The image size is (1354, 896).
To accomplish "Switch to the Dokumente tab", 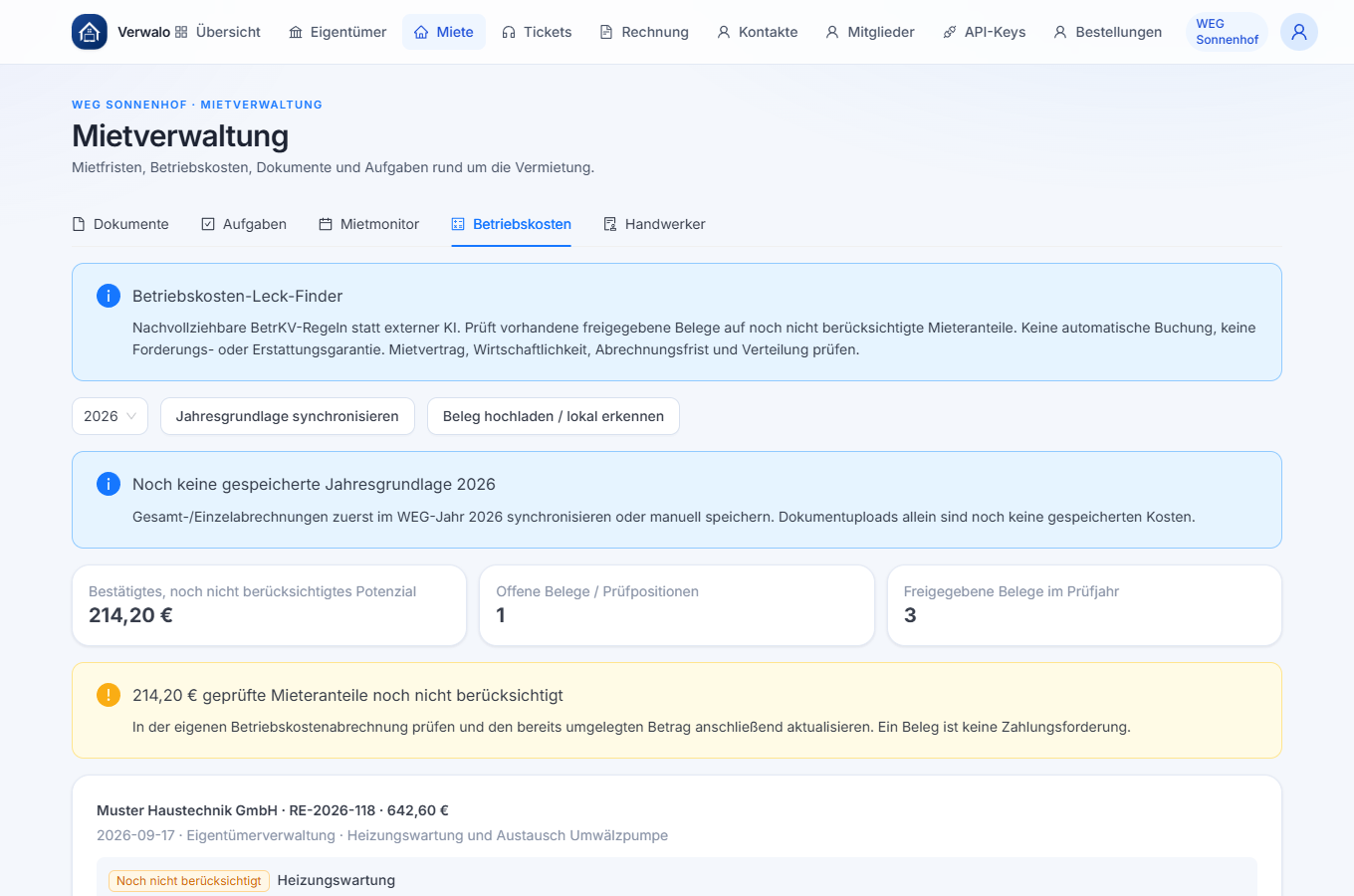I will (x=120, y=224).
